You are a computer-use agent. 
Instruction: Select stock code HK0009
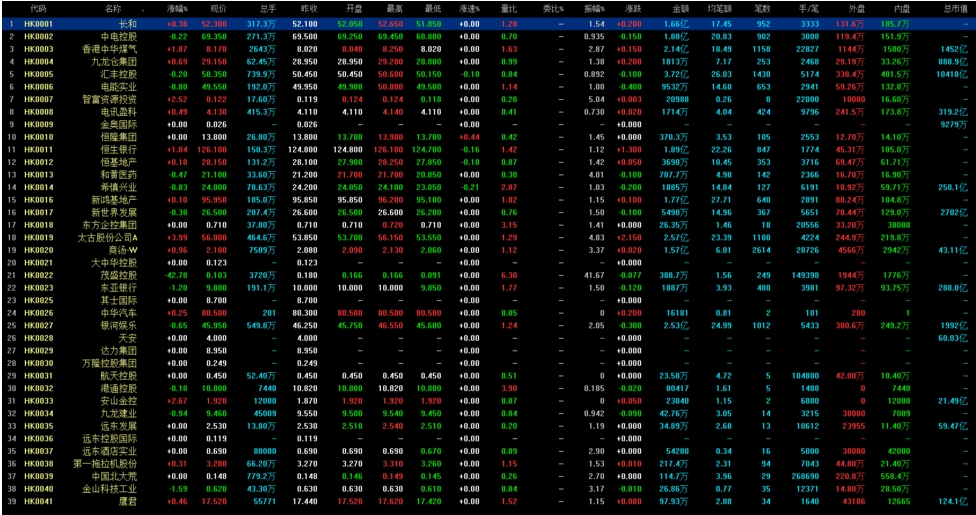39,125
